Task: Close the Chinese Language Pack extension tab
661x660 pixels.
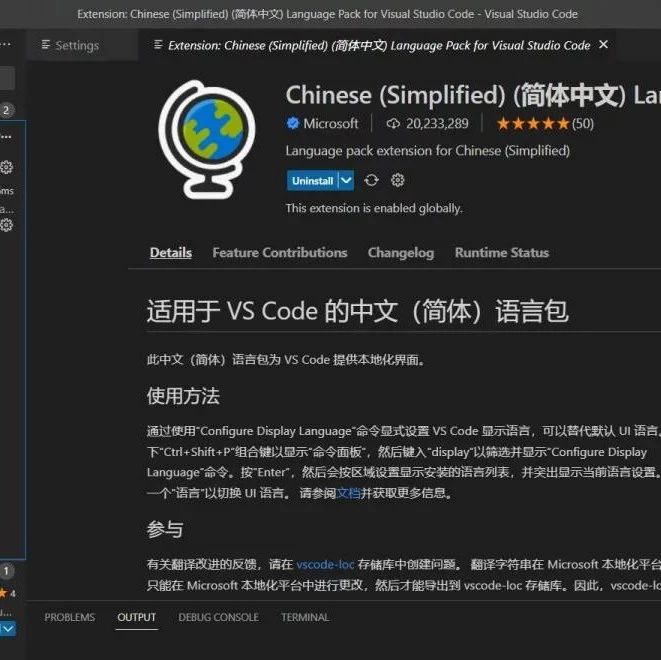Action: click(x=604, y=44)
